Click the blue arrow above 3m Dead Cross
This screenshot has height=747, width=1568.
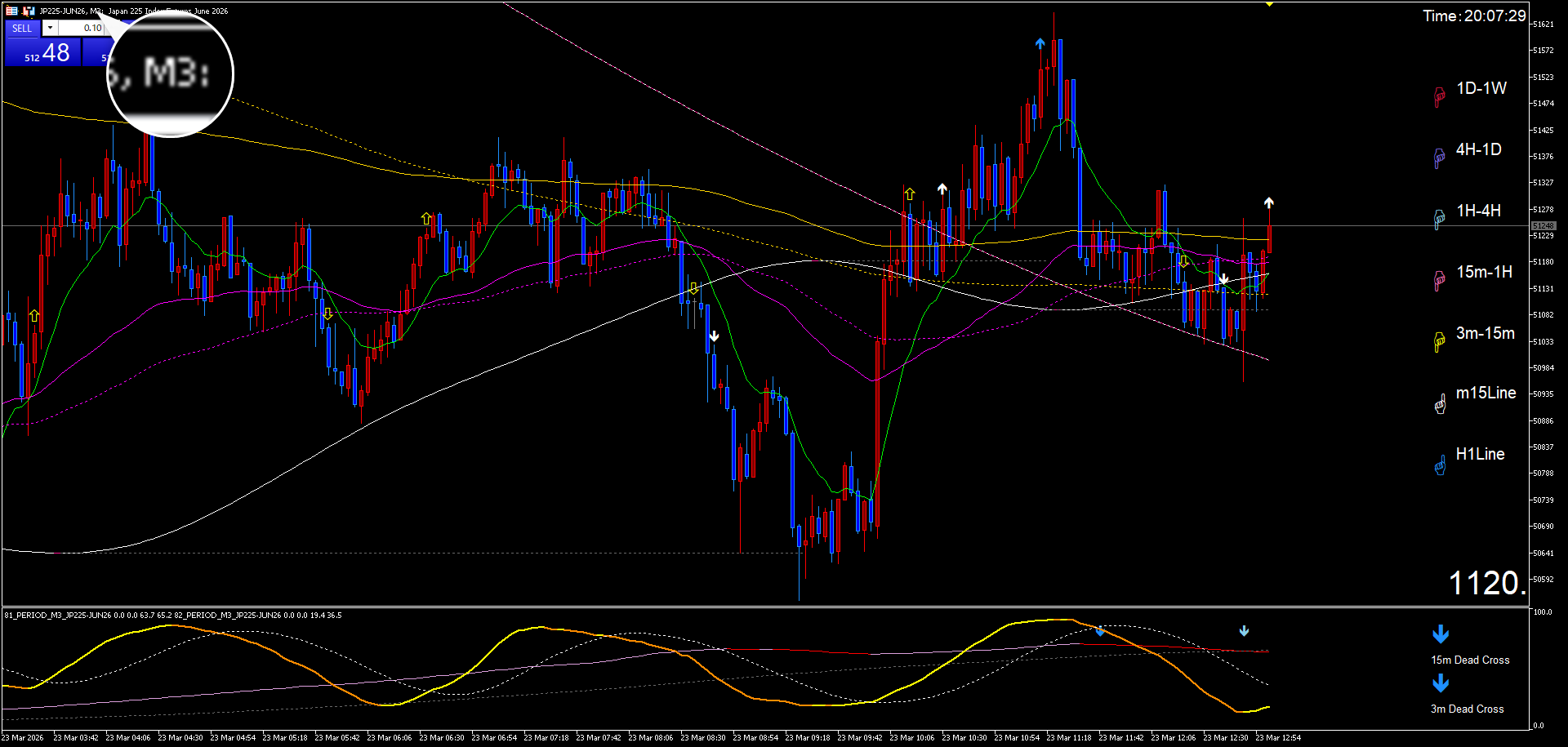tap(1441, 683)
